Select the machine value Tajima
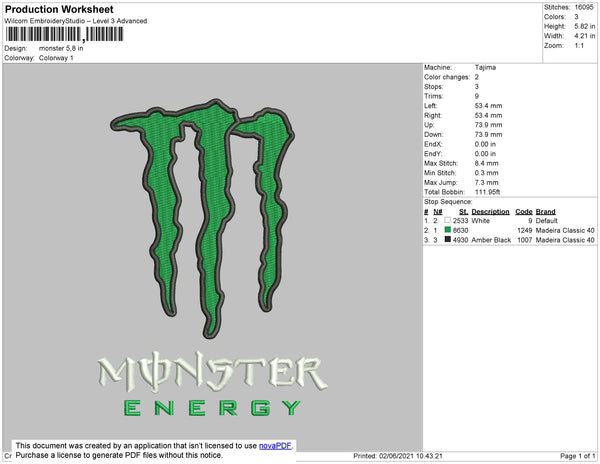The width and height of the screenshot is (600, 464). coord(485,67)
